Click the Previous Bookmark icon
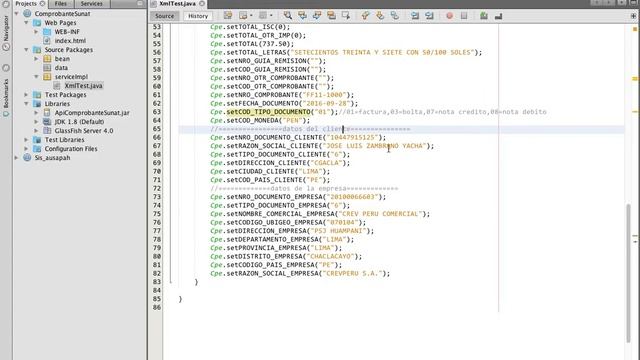This screenshot has height=360, width=640. pyautogui.click(x=365, y=16)
